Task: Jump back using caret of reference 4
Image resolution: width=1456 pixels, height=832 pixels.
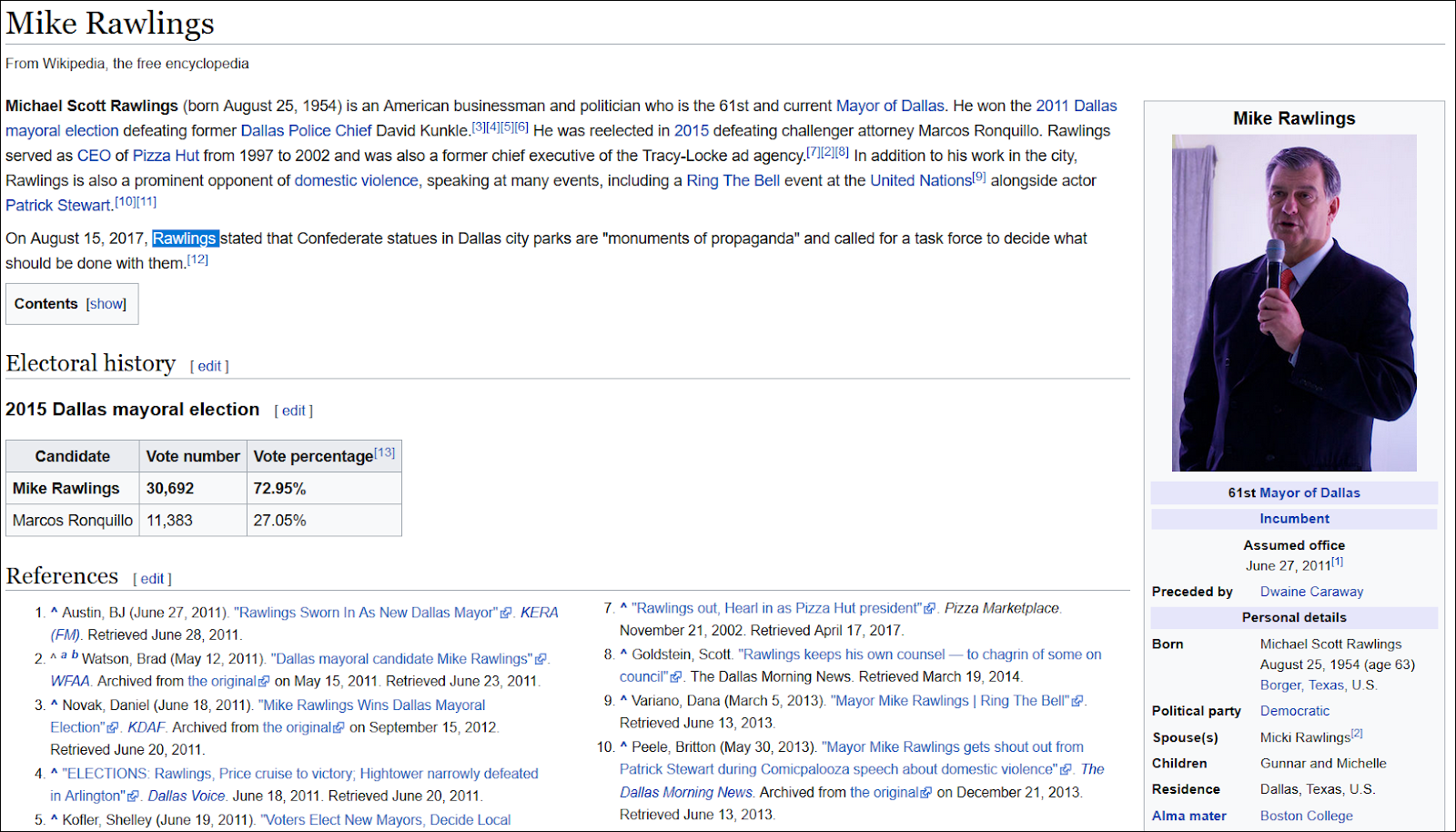Action: (x=54, y=773)
